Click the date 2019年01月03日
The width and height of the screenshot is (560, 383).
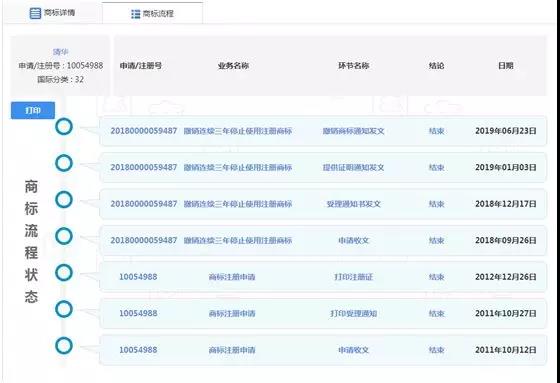point(506,167)
